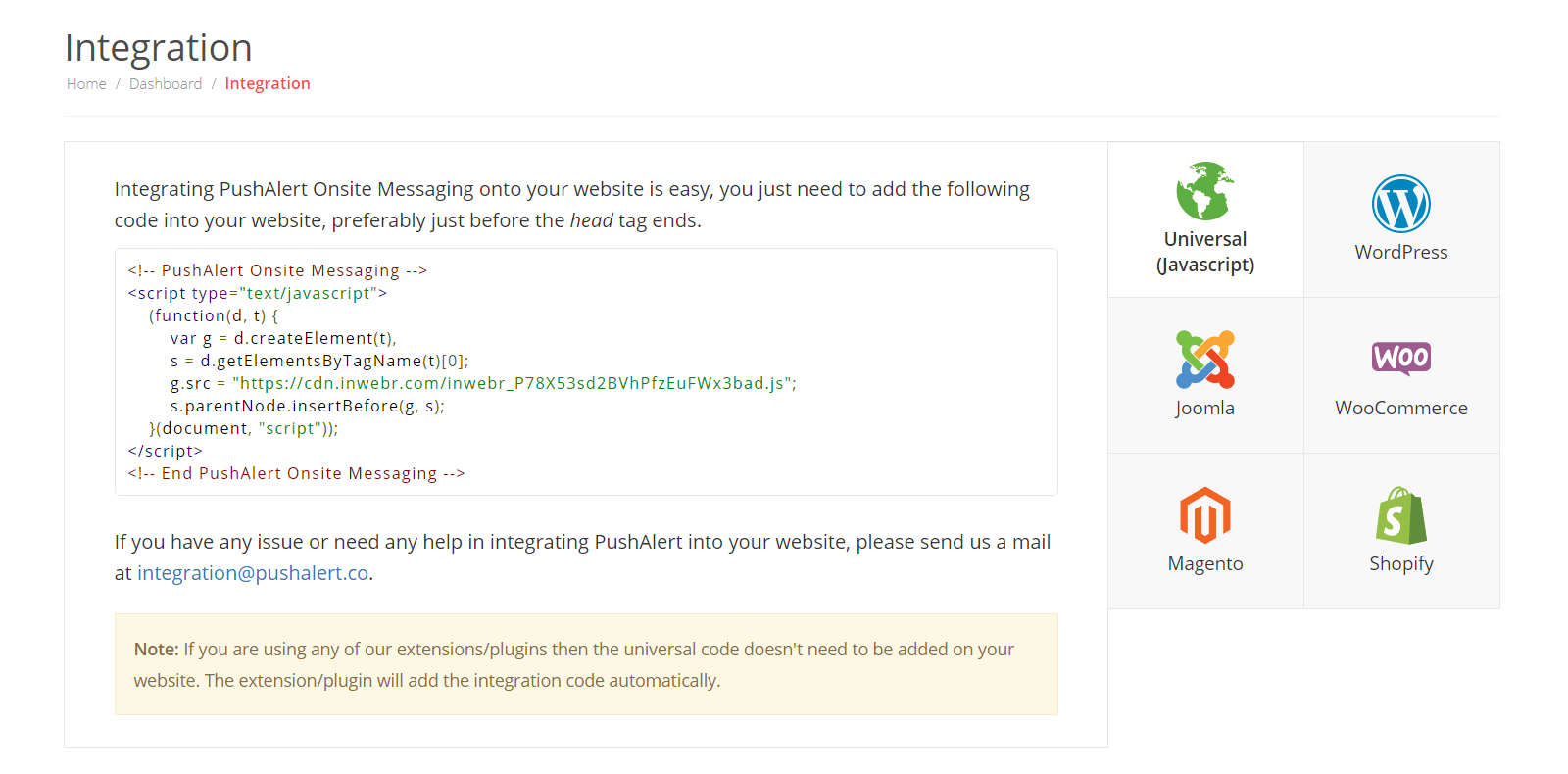The width and height of the screenshot is (1568, 774).
Task: Go to Home in the breadcrumb
Action: [x=86, y=84]
